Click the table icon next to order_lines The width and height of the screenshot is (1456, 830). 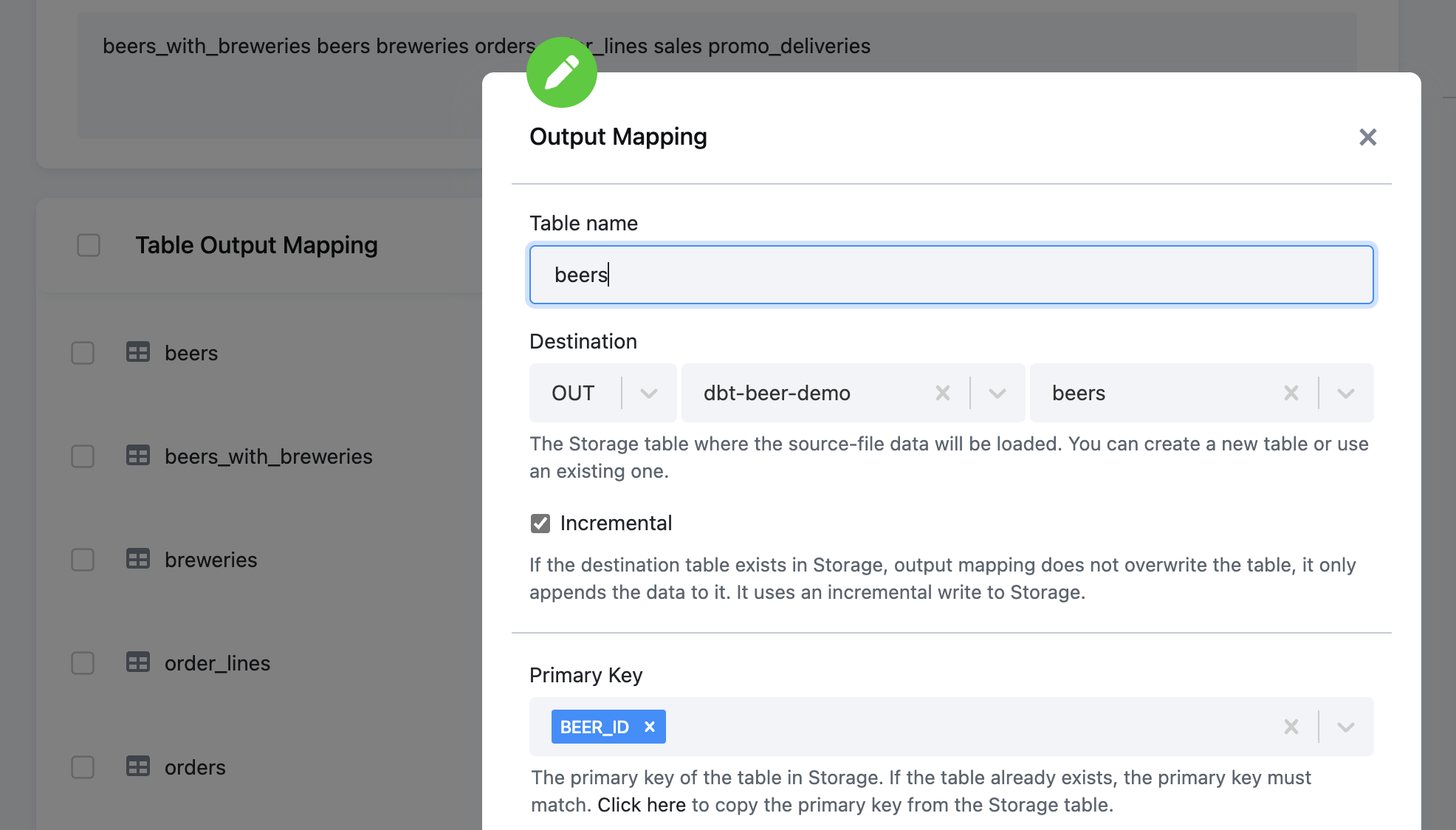tap(138, 662)
